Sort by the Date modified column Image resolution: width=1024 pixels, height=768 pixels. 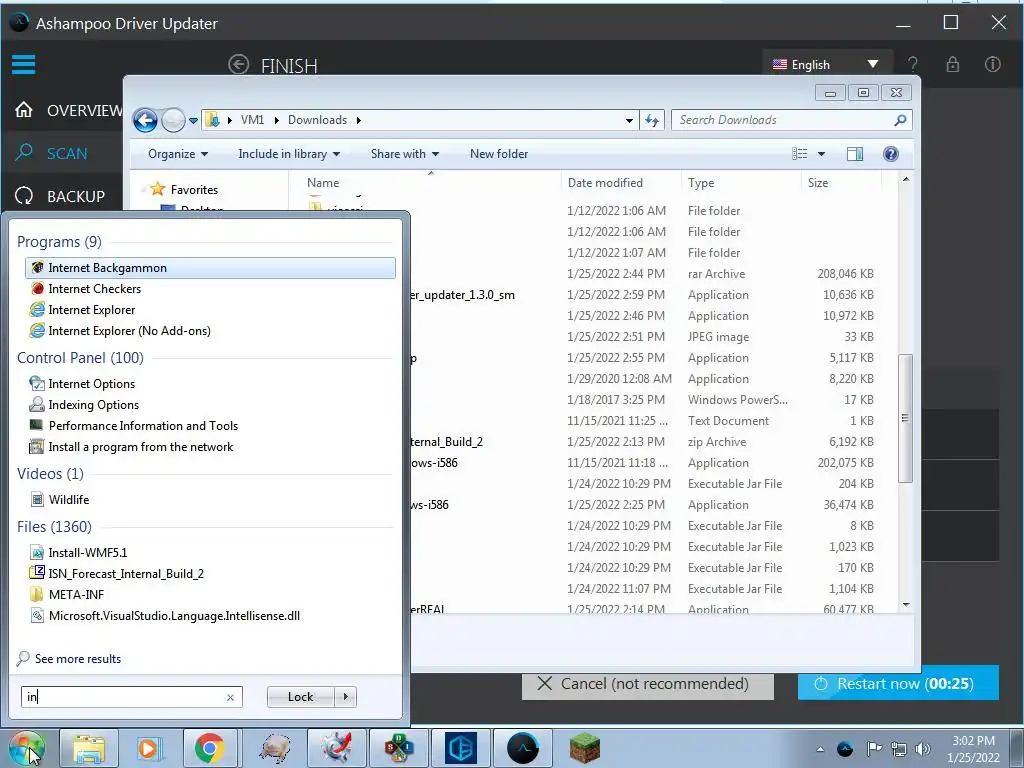(621, 183)
